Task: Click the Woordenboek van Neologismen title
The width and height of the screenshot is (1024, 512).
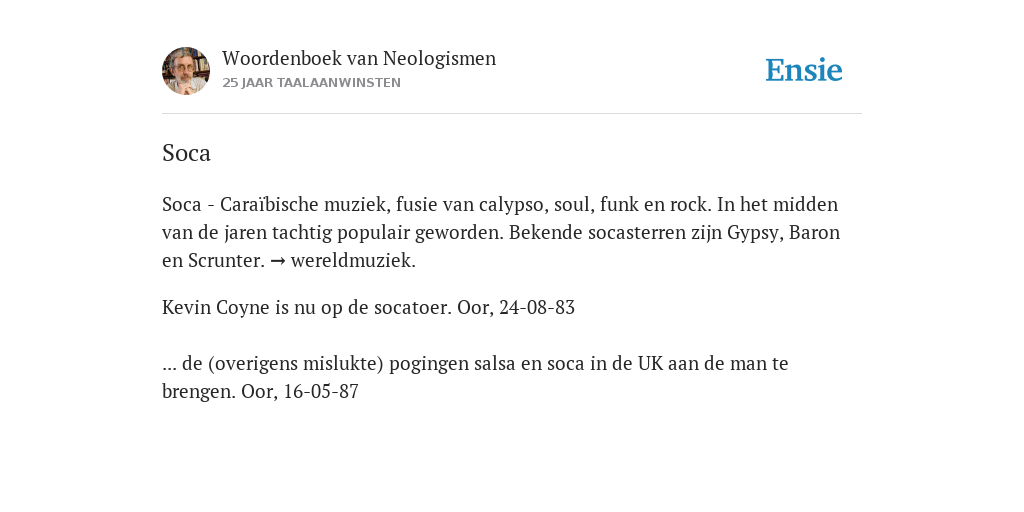Action: (359, 59)
